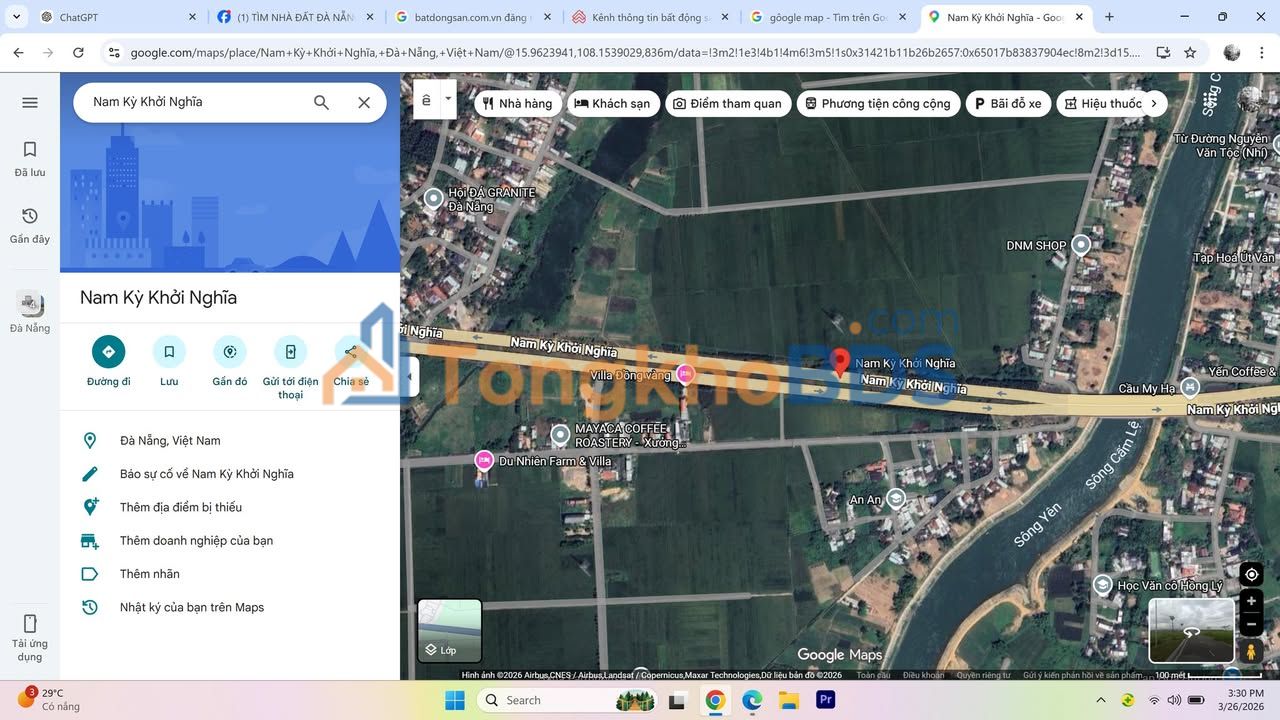Collapse the side panel arrow
This screenshot has width=1280, height=720.
[409, 377]
